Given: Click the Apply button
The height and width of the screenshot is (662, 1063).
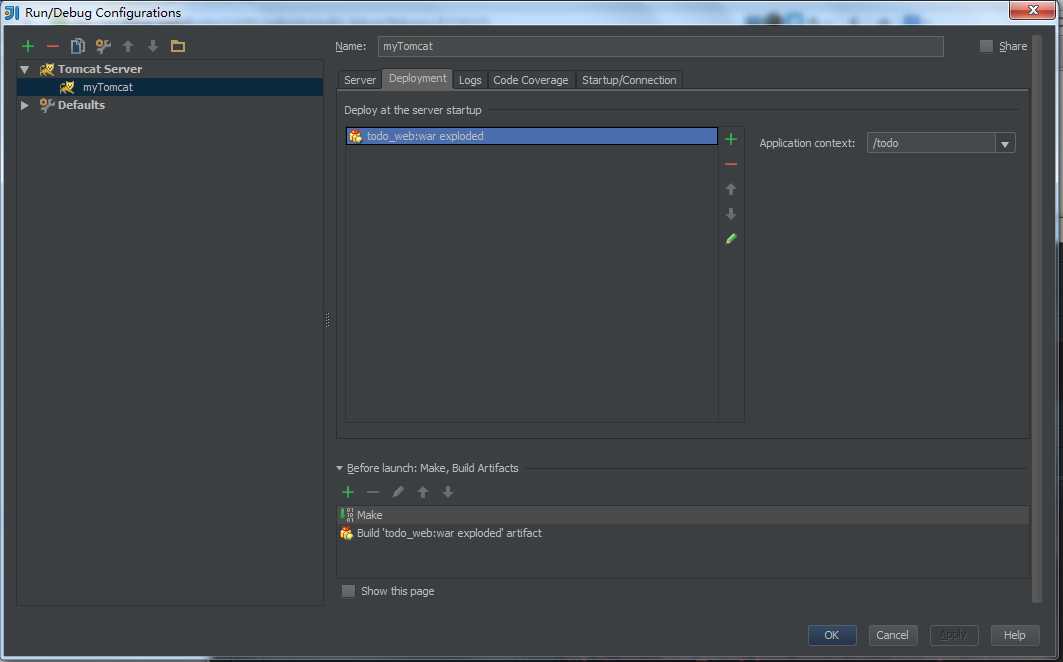Looking at the screenshot, I should click(954, 636).
